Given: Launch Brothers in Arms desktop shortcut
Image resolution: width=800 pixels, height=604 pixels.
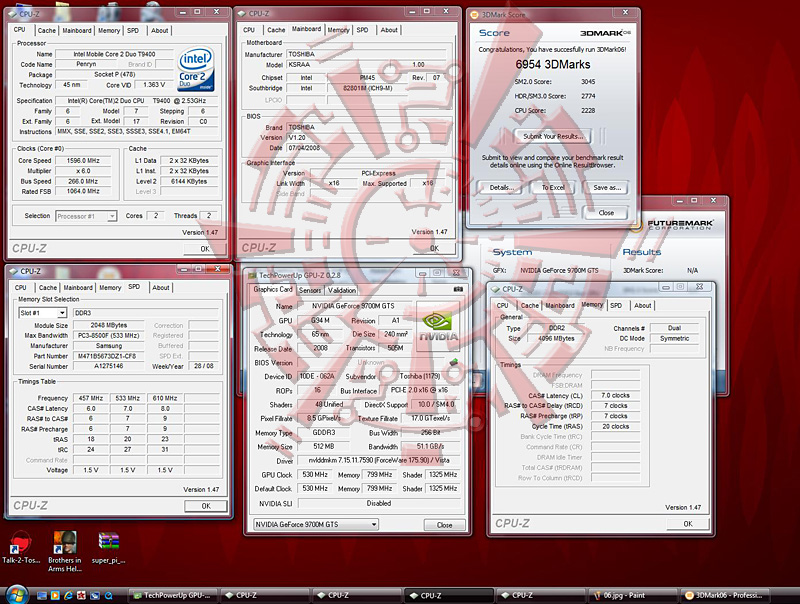Looking at the screenshot, I should tap(65, 551).
